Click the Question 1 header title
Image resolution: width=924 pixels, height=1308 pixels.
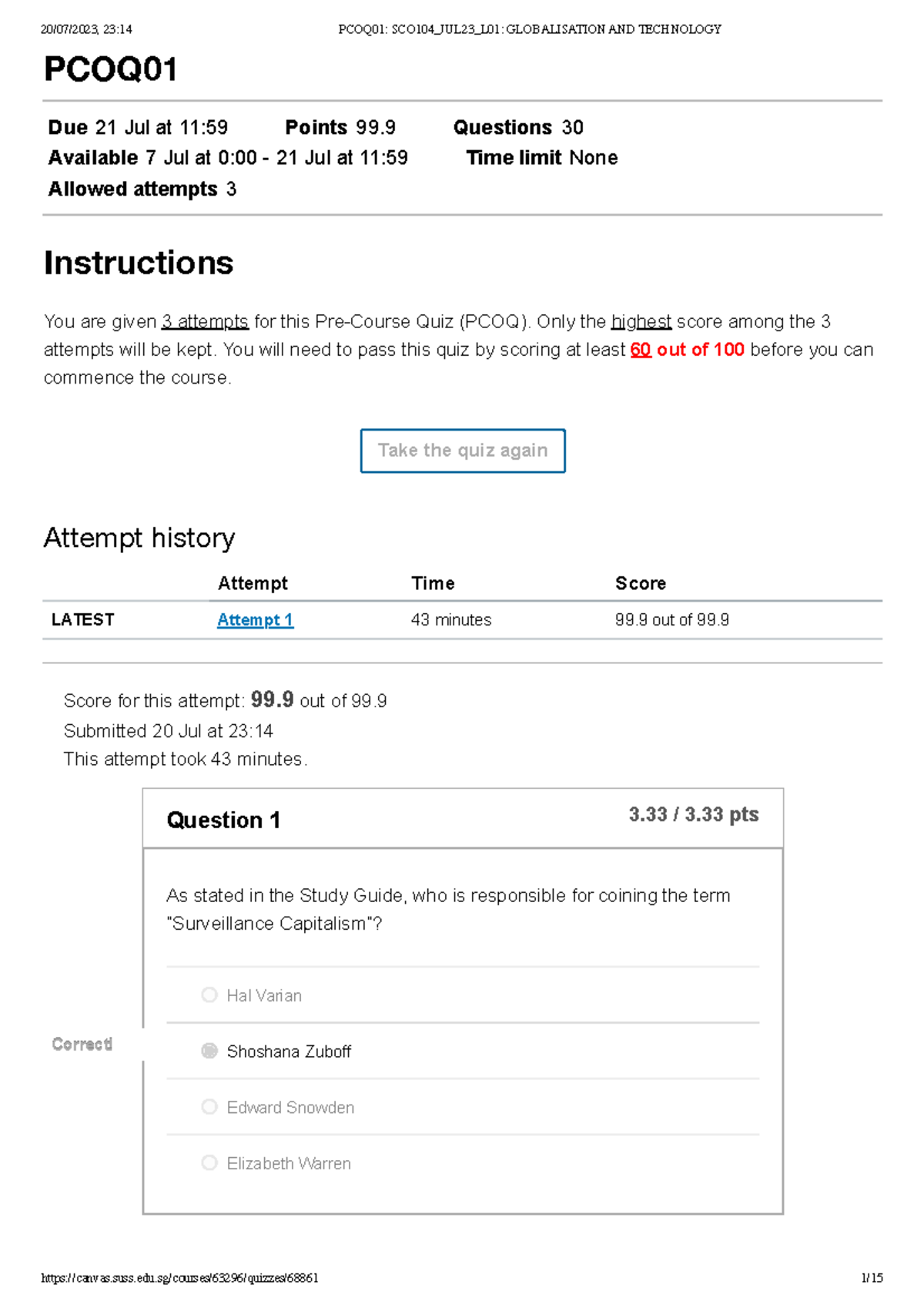point(223,820)
